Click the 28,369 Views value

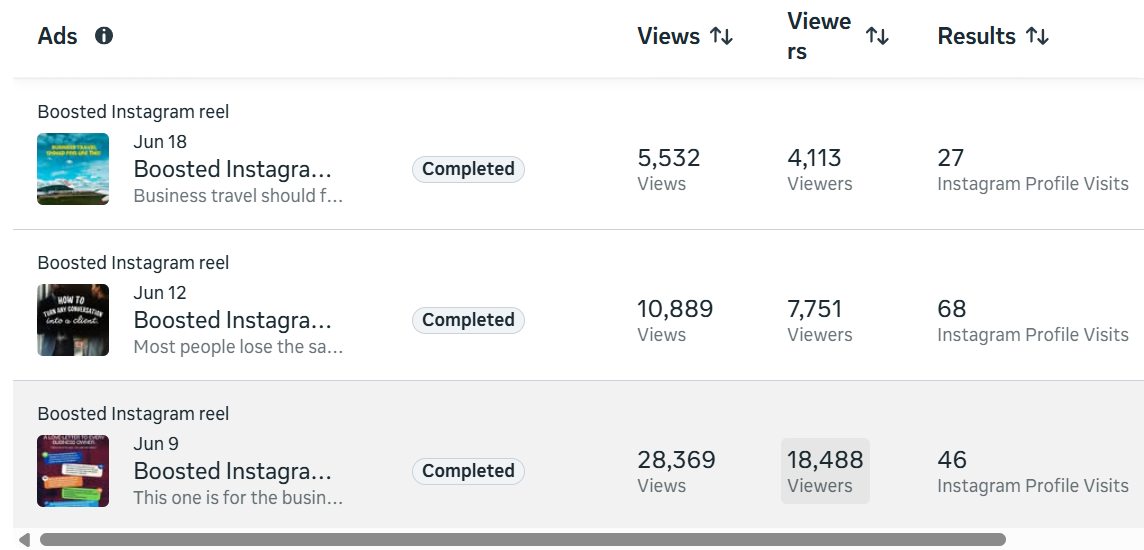(x=676, y=460)
